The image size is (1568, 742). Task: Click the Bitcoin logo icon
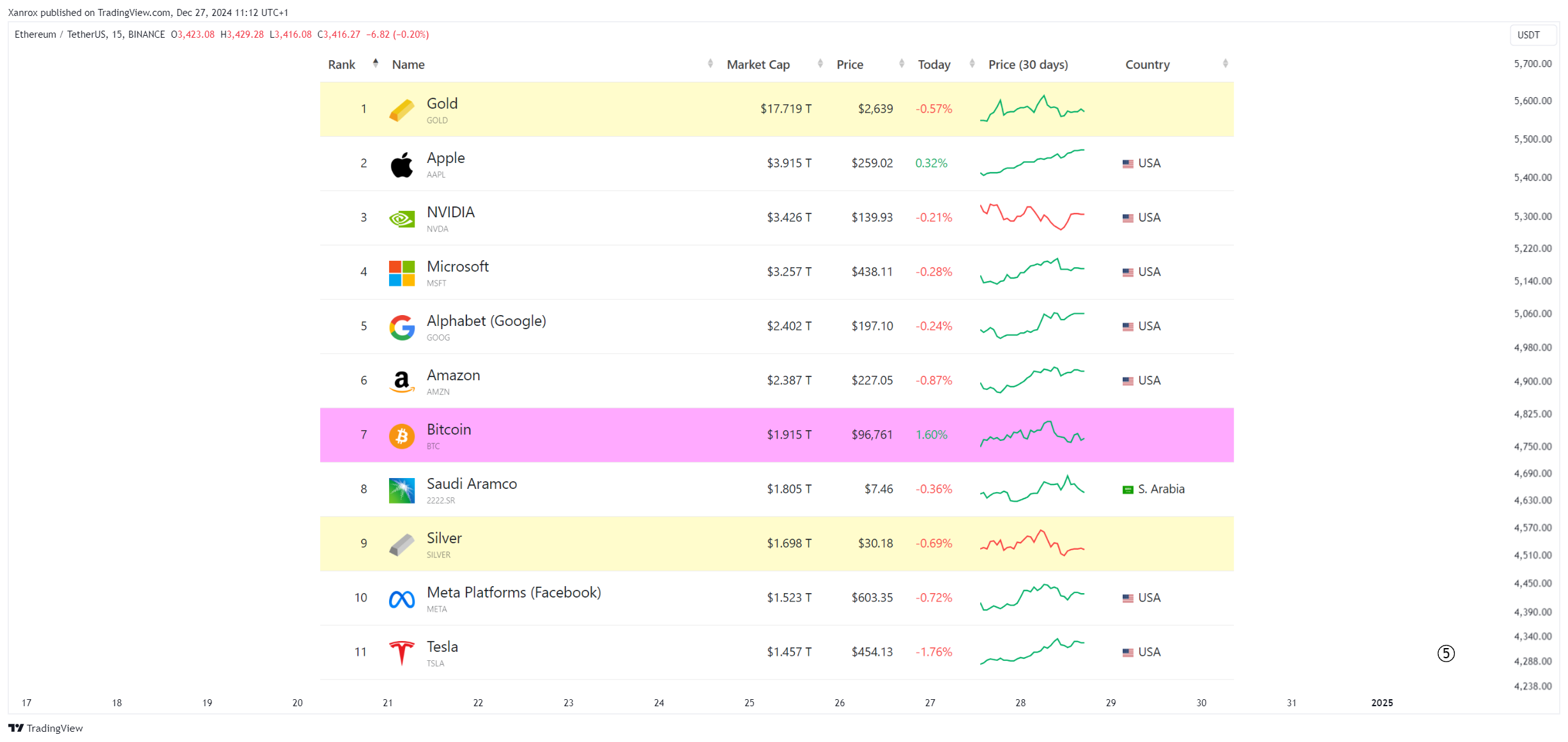[x=401, y=436]
